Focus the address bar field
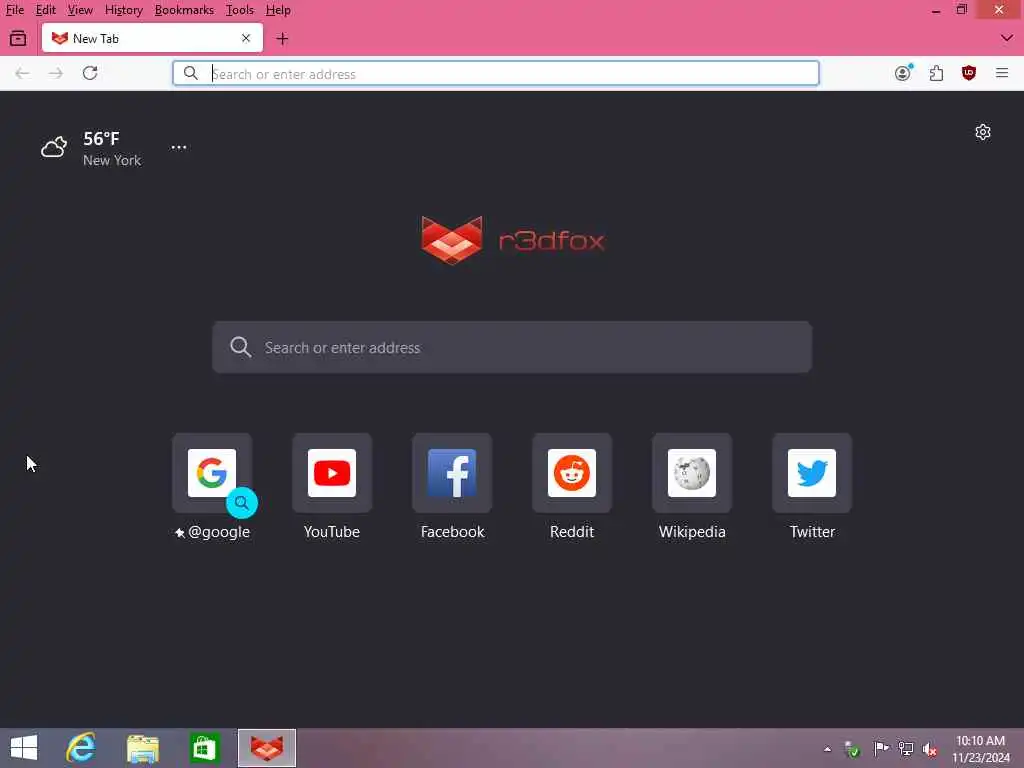Screen dimensions: 1024x768 [x=496, y=73]
